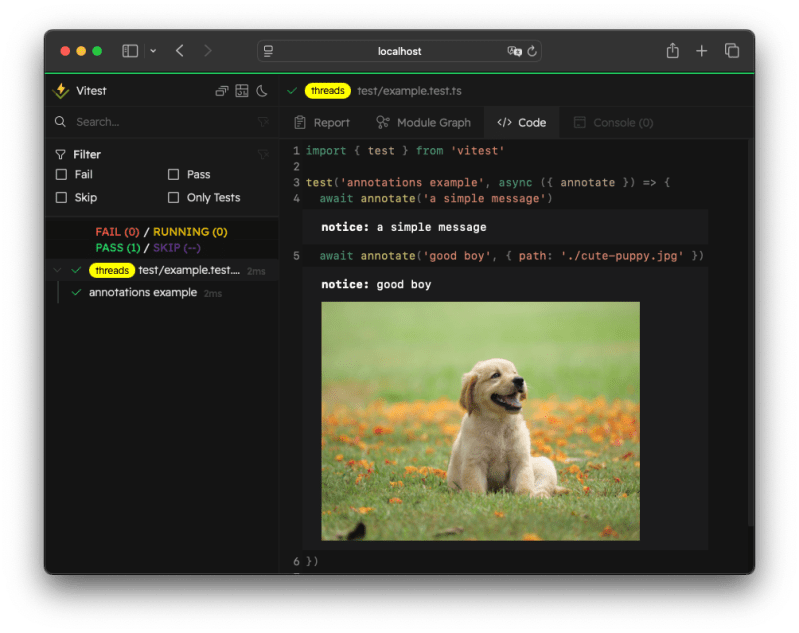799x633 pixels.
Task: Enable the Pass filter checkbox
Action: pos(174,174)
